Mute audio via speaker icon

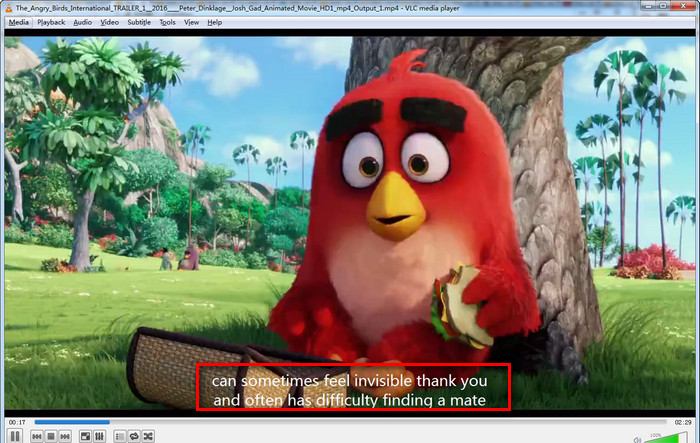coord(638,439)
